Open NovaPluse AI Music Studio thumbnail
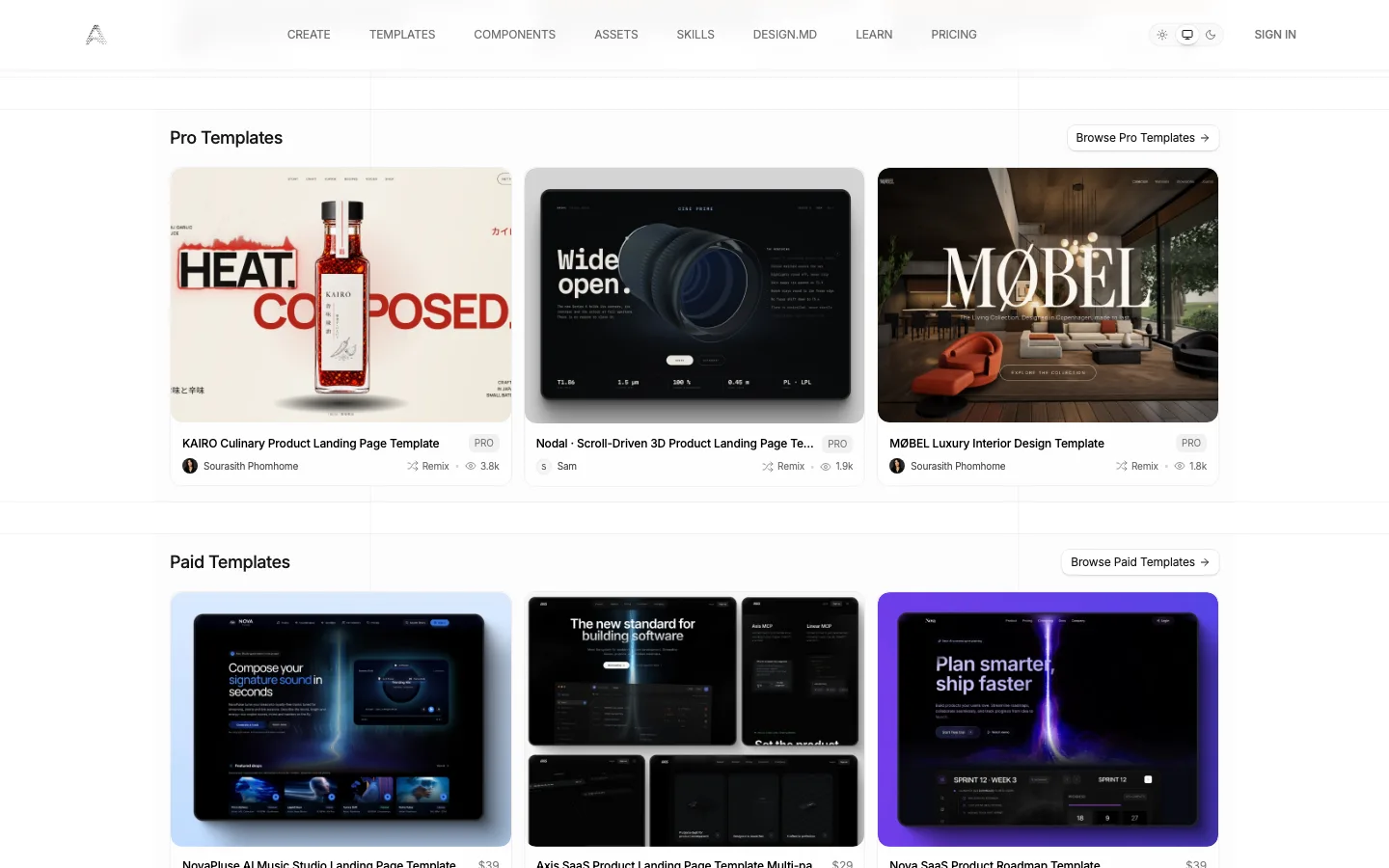This screenshot has width=1389, height=868. [340, 719]
